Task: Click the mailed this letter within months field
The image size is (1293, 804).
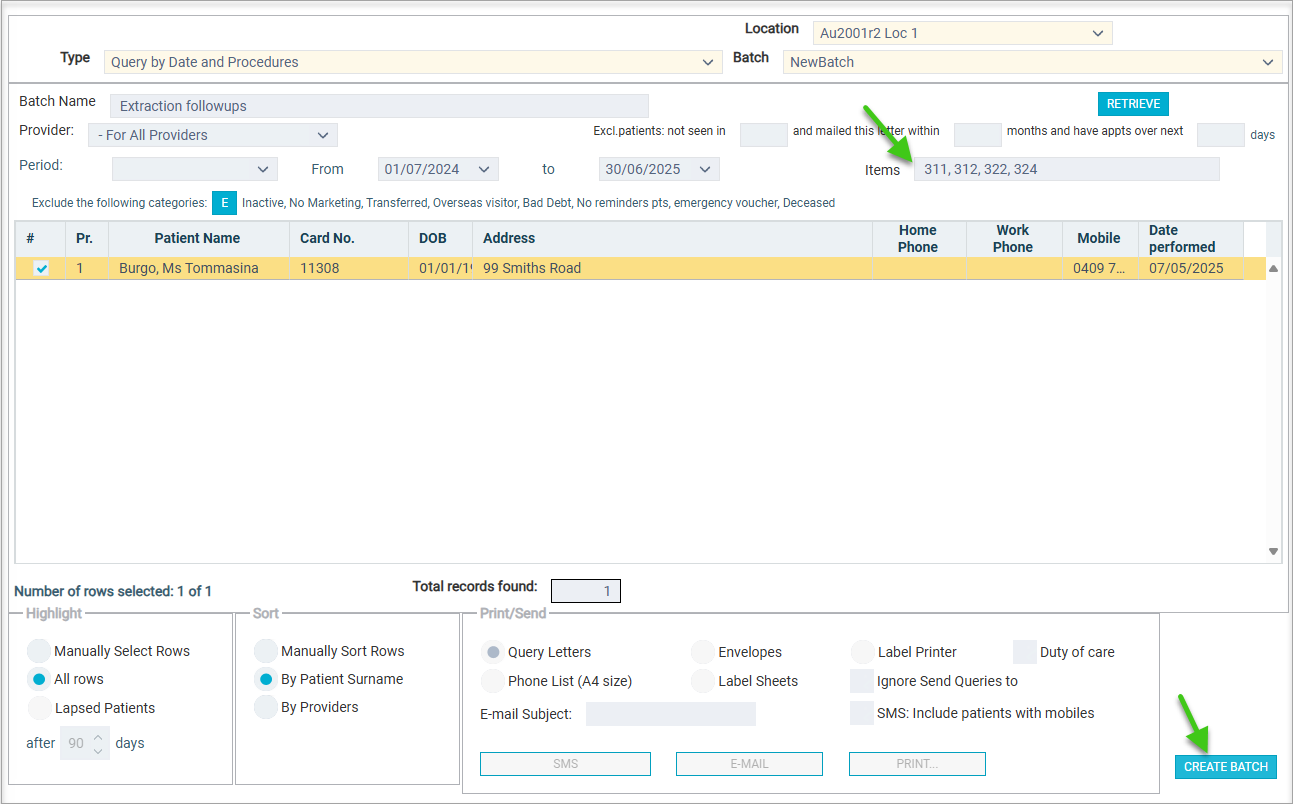Action: [x=978, y=135]
